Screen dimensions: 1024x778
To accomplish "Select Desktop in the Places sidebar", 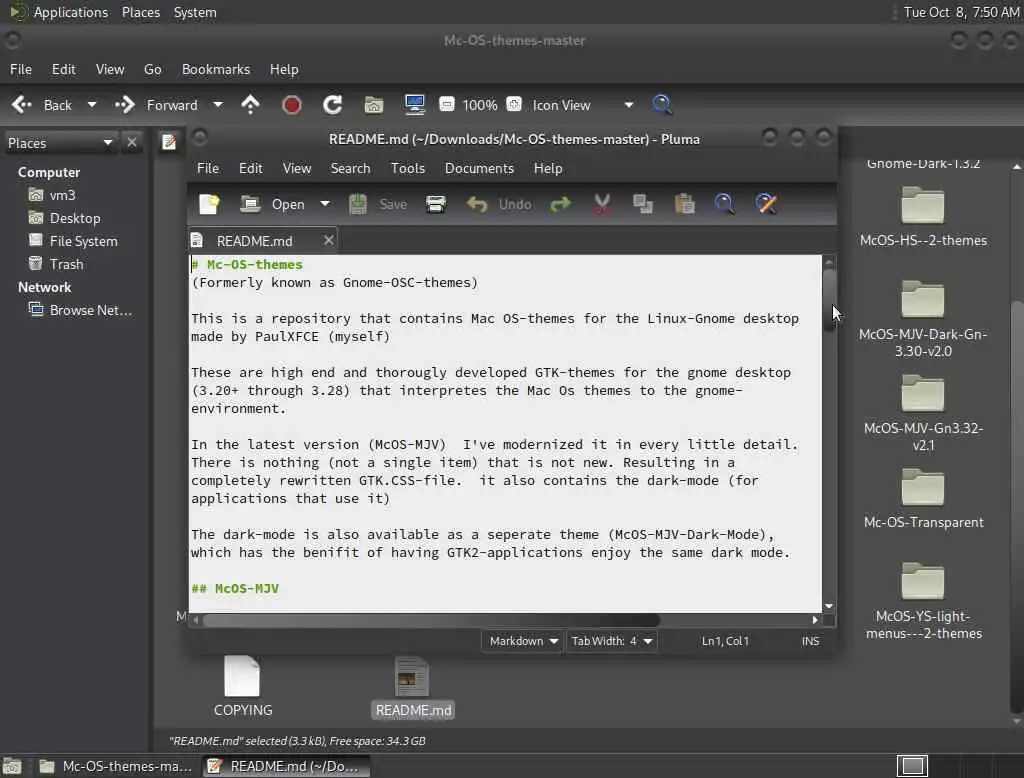I will tap(75, 218).
